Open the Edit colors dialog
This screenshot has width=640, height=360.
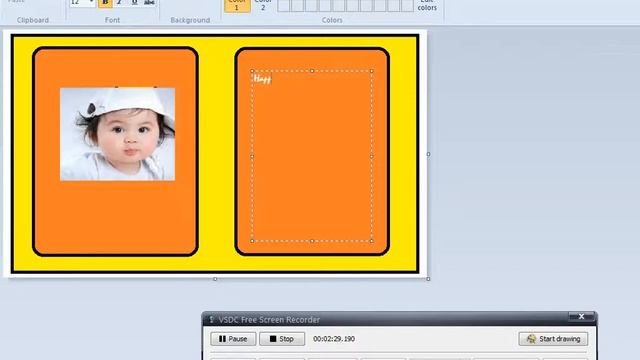(x=427, y=5)
